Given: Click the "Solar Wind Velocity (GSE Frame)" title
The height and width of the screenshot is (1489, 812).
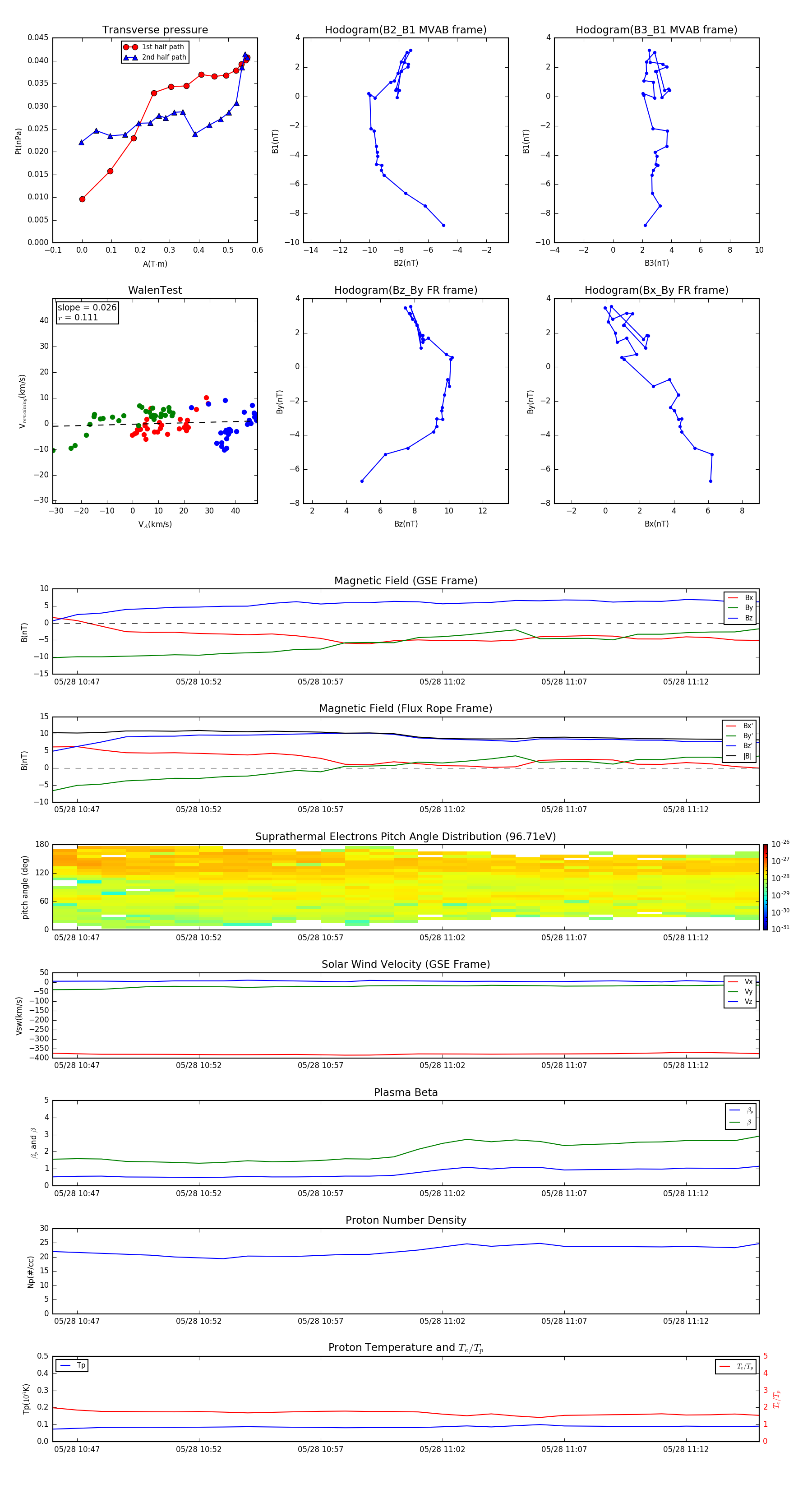Looking at the screenshot, I should coord(406,965).
